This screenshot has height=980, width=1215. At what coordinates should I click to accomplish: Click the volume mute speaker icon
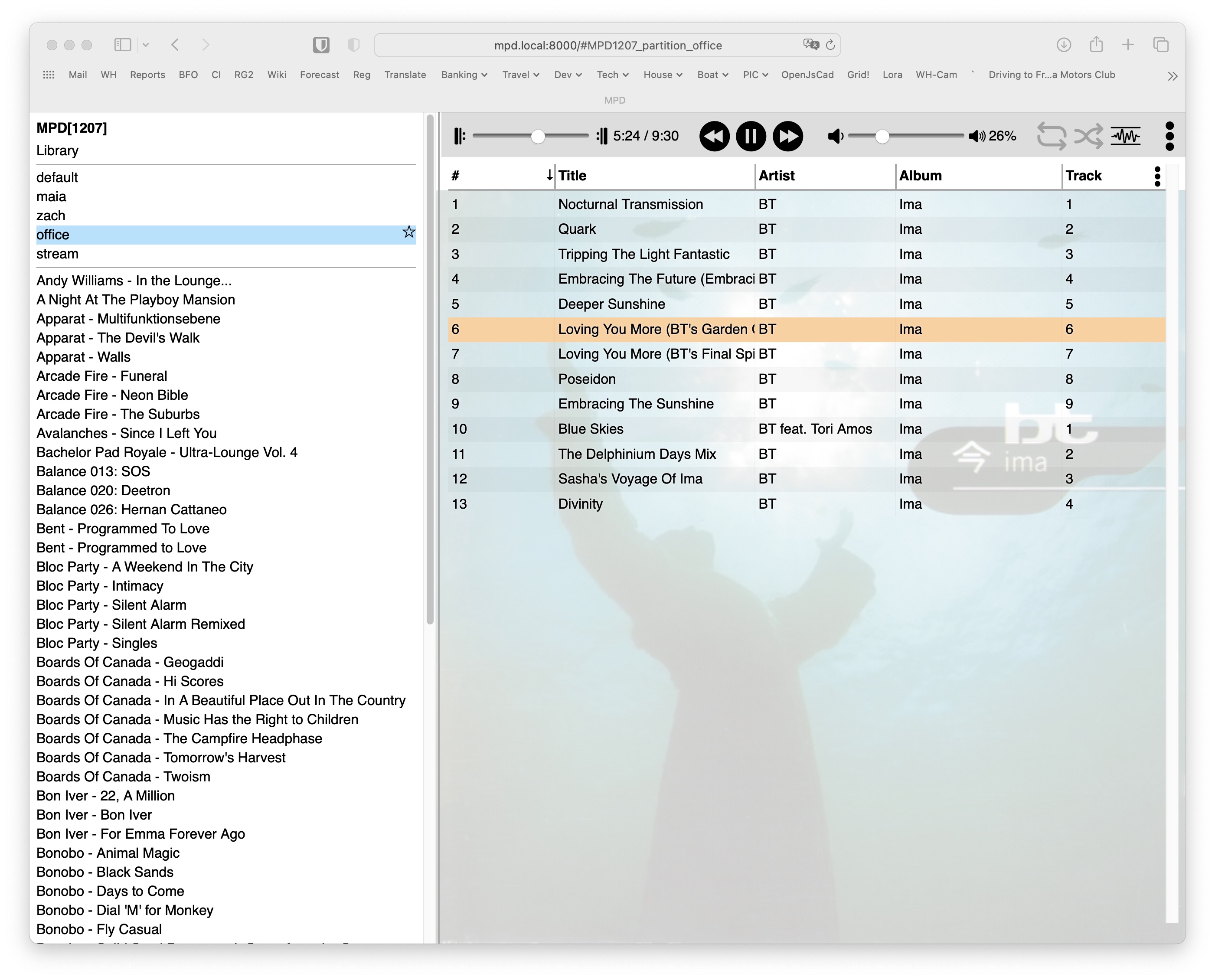click(835, 136)
